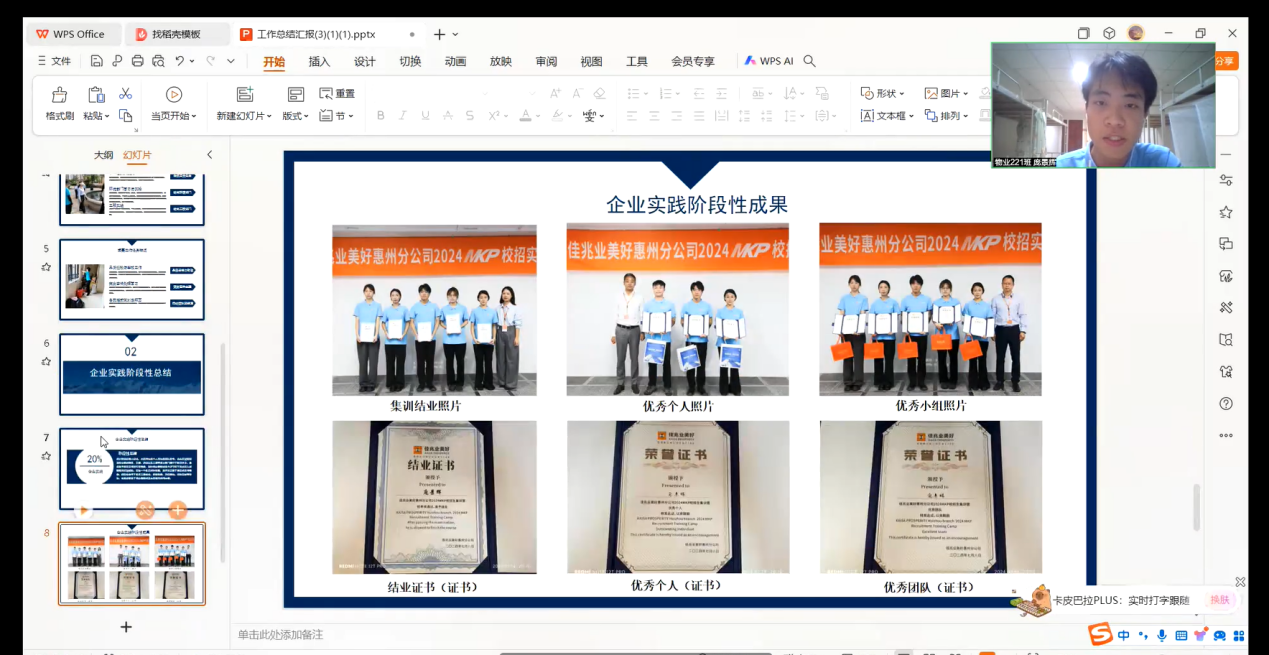The height and width of the screenshot is (655, 1269).
Task: Open the File (文件) menu
Action: pos(54,61)
